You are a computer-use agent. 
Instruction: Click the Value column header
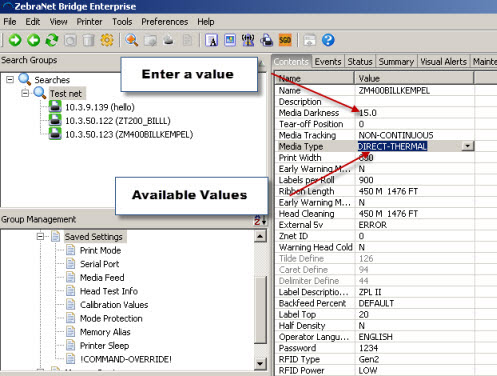[414, 78]
